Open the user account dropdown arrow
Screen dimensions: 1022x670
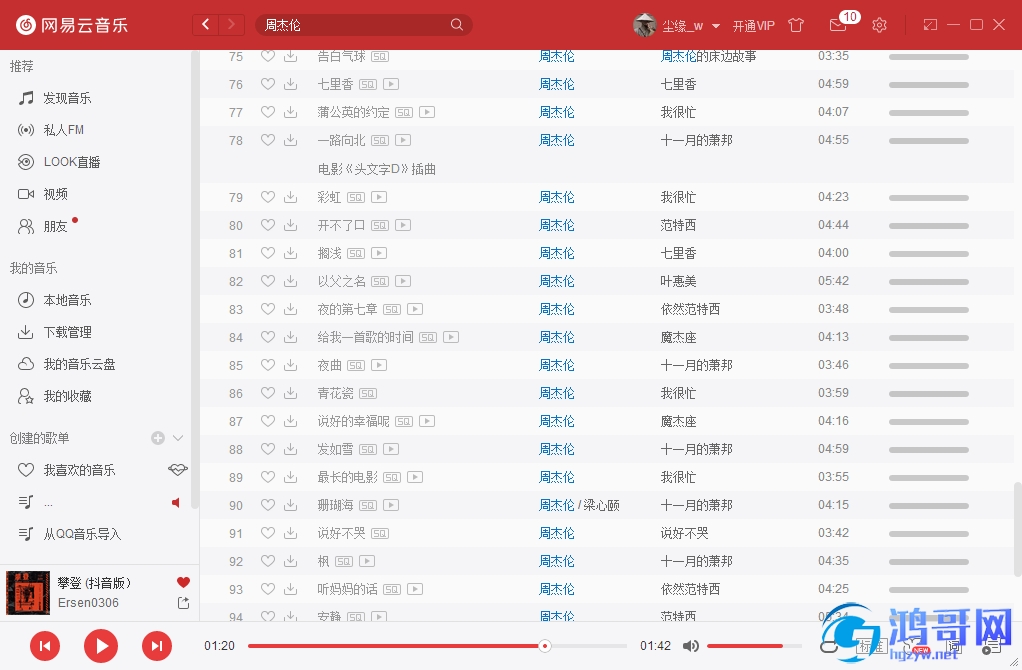716,26
